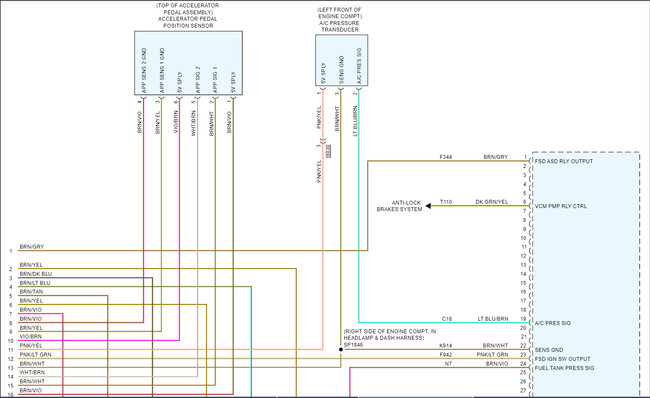Click the SP1846 splice junction dot

point(341,349)
